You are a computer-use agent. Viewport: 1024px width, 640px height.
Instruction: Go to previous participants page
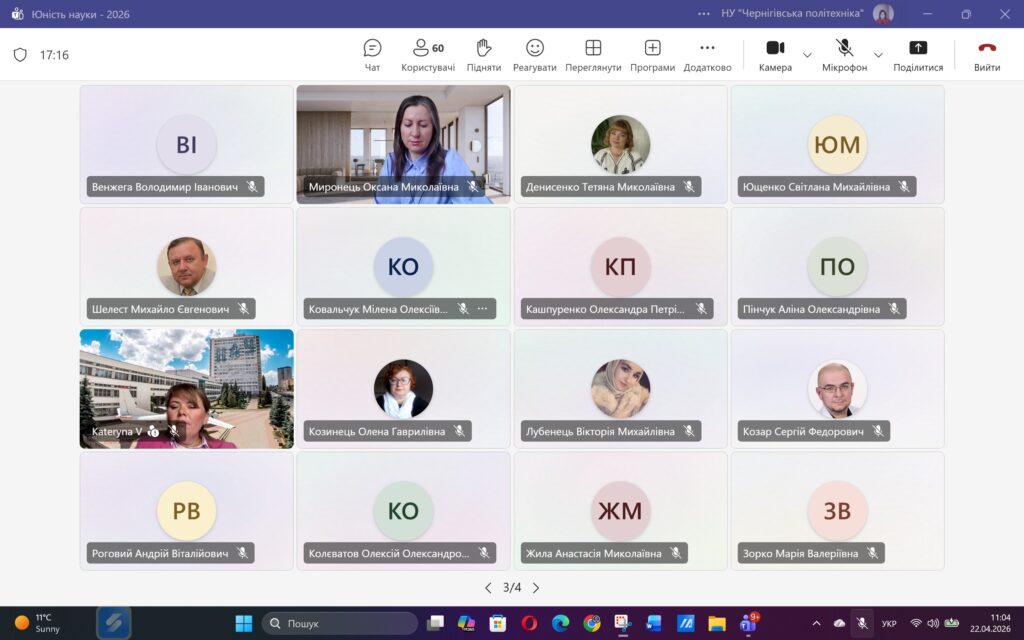tap(488, 588)
